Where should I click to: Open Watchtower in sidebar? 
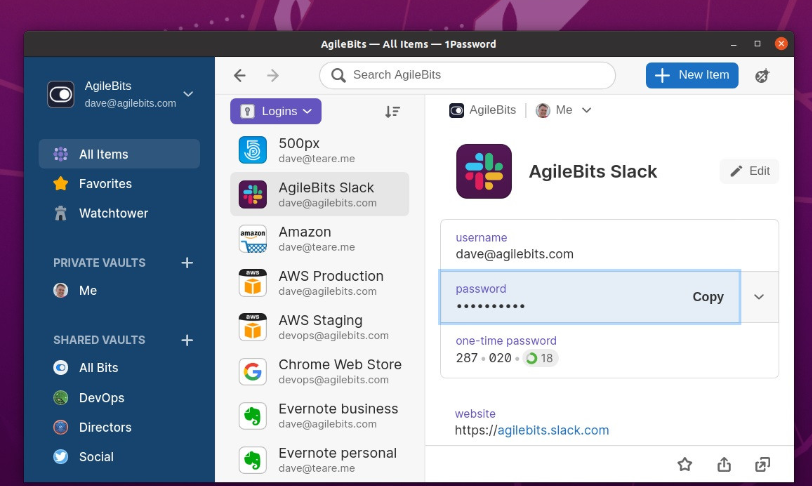tap(119, 213)
